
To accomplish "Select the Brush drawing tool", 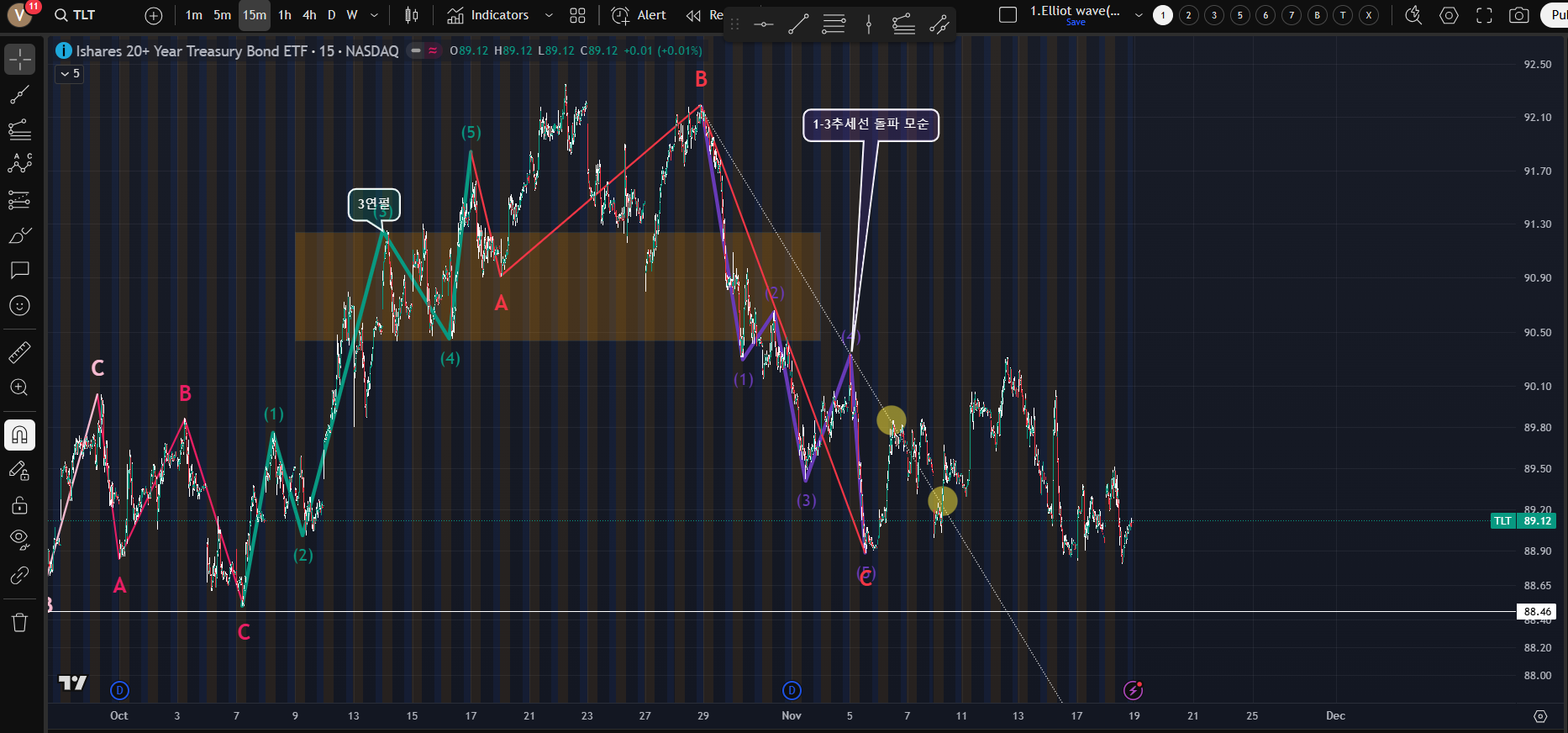I will 19,235.
